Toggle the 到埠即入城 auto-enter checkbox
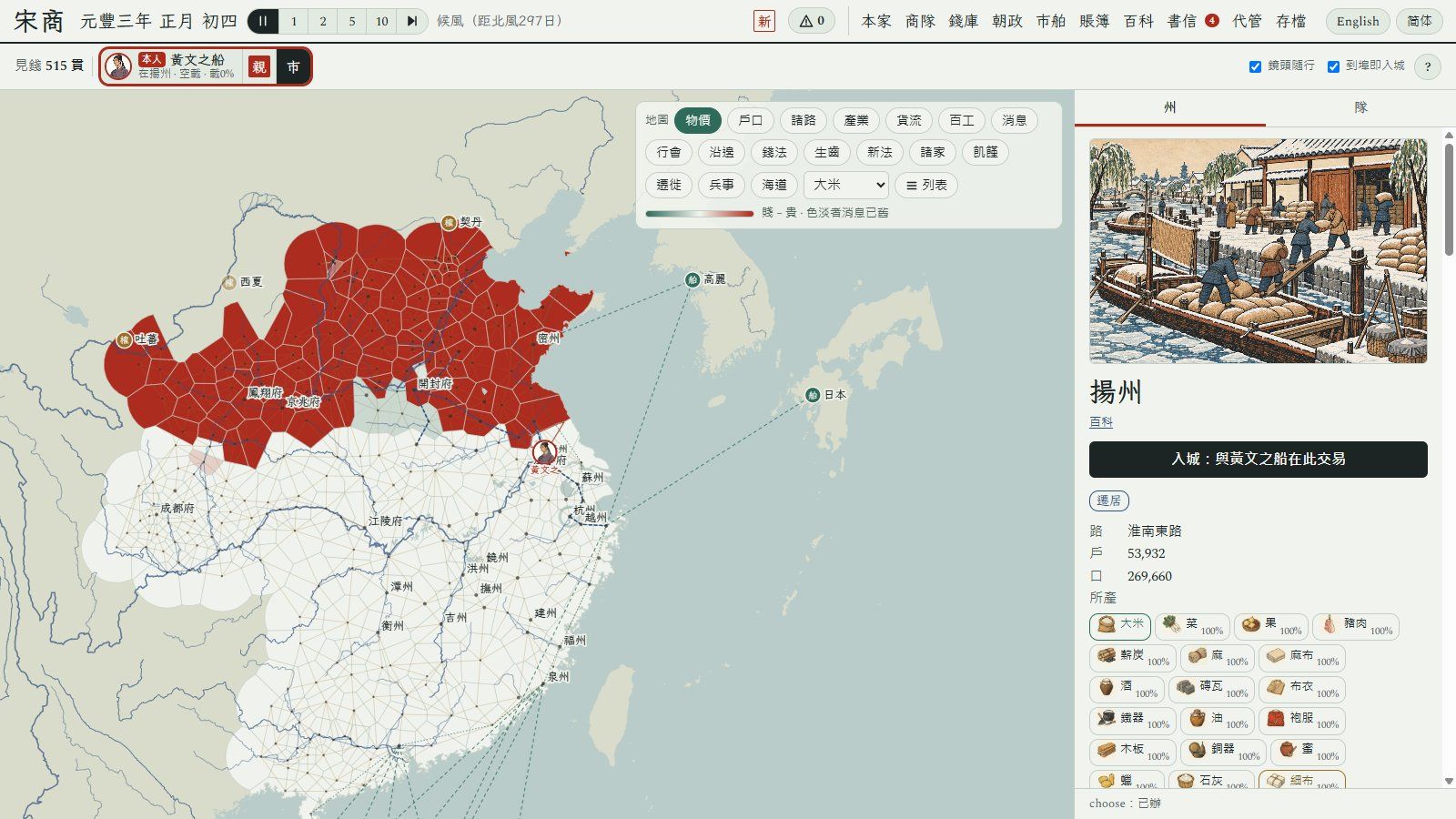Viewport: 1456px width, 819px height. 1333,66
